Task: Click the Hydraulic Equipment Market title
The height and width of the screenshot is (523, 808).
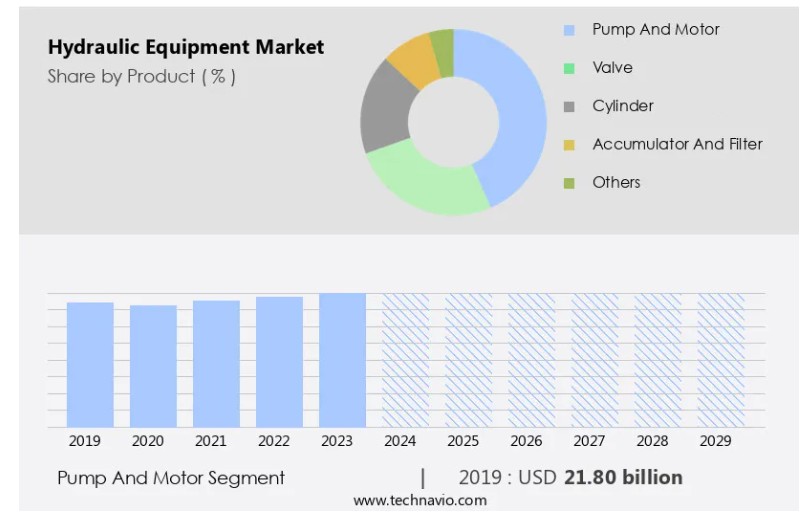Action: pos(186,47)
